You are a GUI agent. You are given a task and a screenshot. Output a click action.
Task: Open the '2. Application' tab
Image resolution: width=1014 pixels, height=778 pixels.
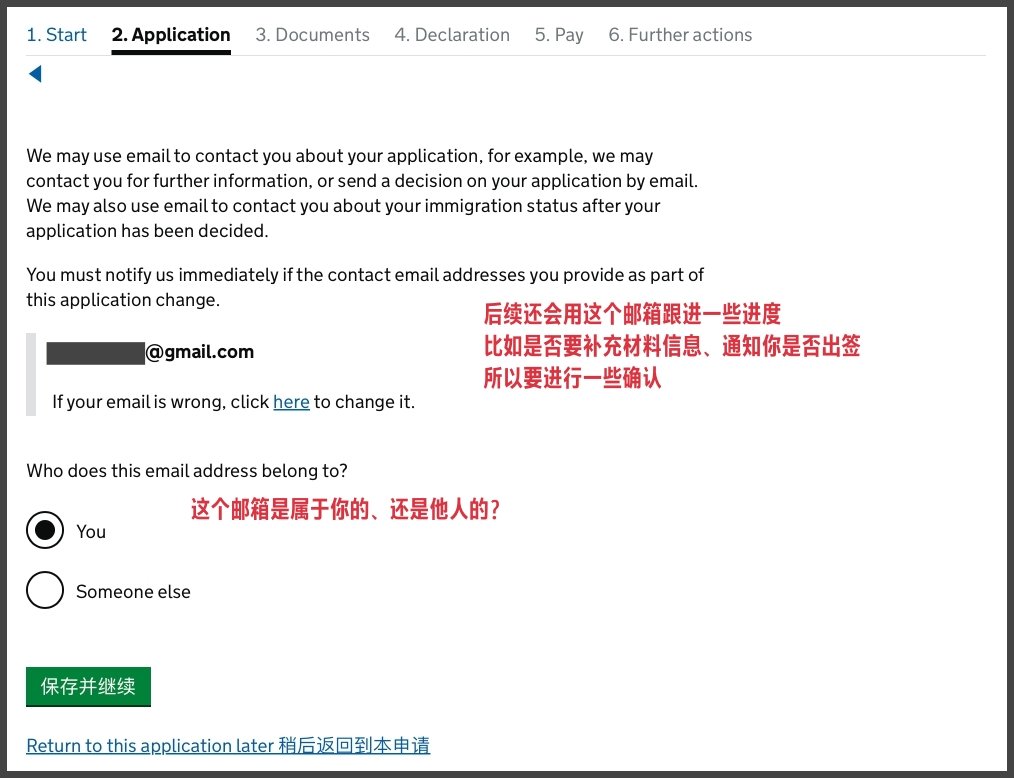[171, 35]
